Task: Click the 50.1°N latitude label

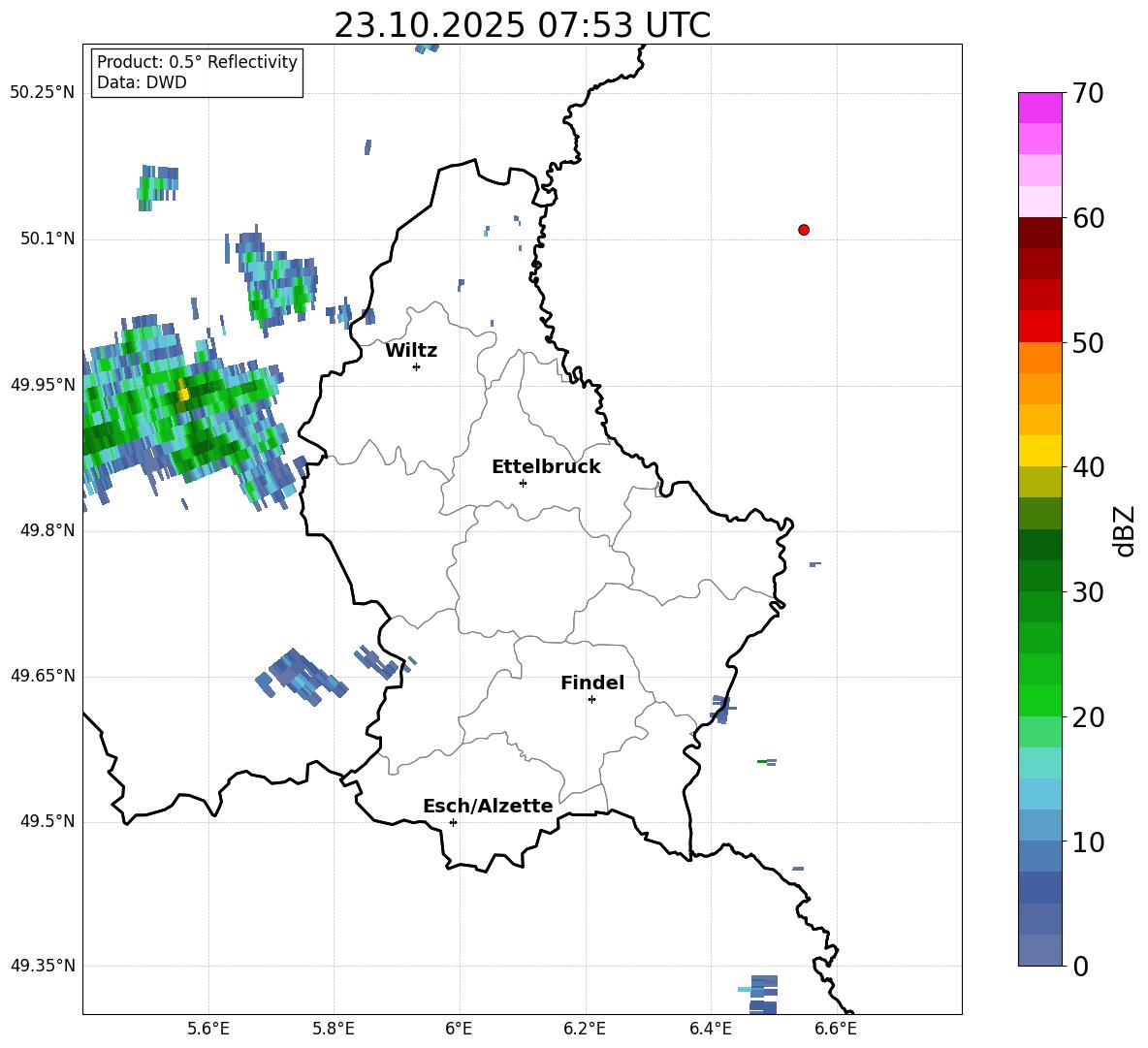Action: coord(48,239)
